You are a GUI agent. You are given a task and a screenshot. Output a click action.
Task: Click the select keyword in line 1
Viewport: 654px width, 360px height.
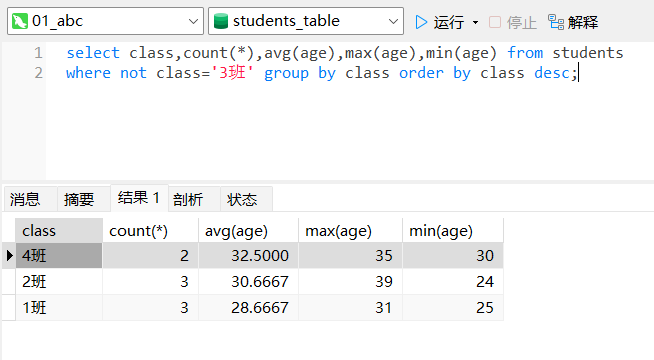pos(93,53)
